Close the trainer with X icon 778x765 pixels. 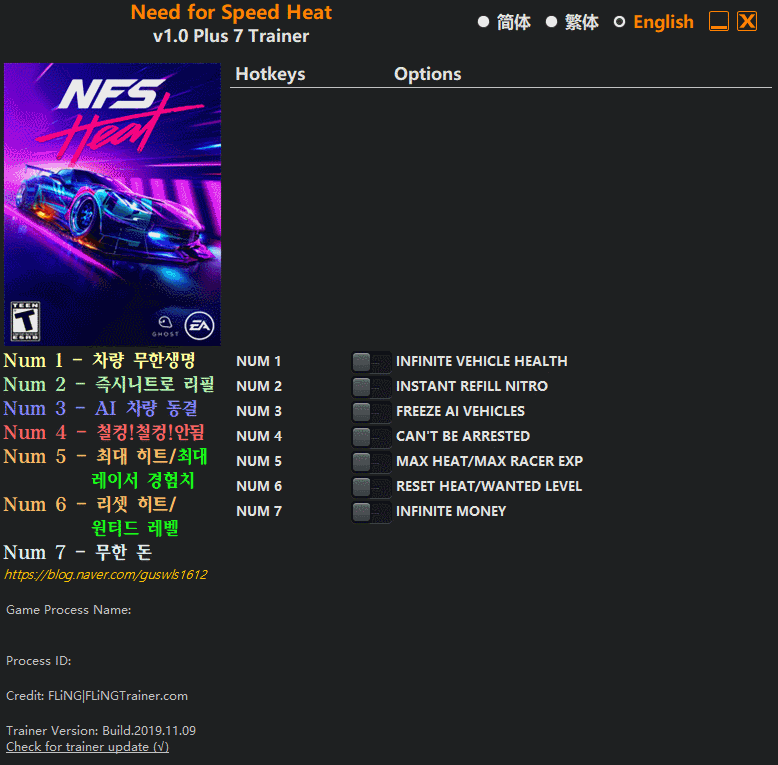click(747, 21)
